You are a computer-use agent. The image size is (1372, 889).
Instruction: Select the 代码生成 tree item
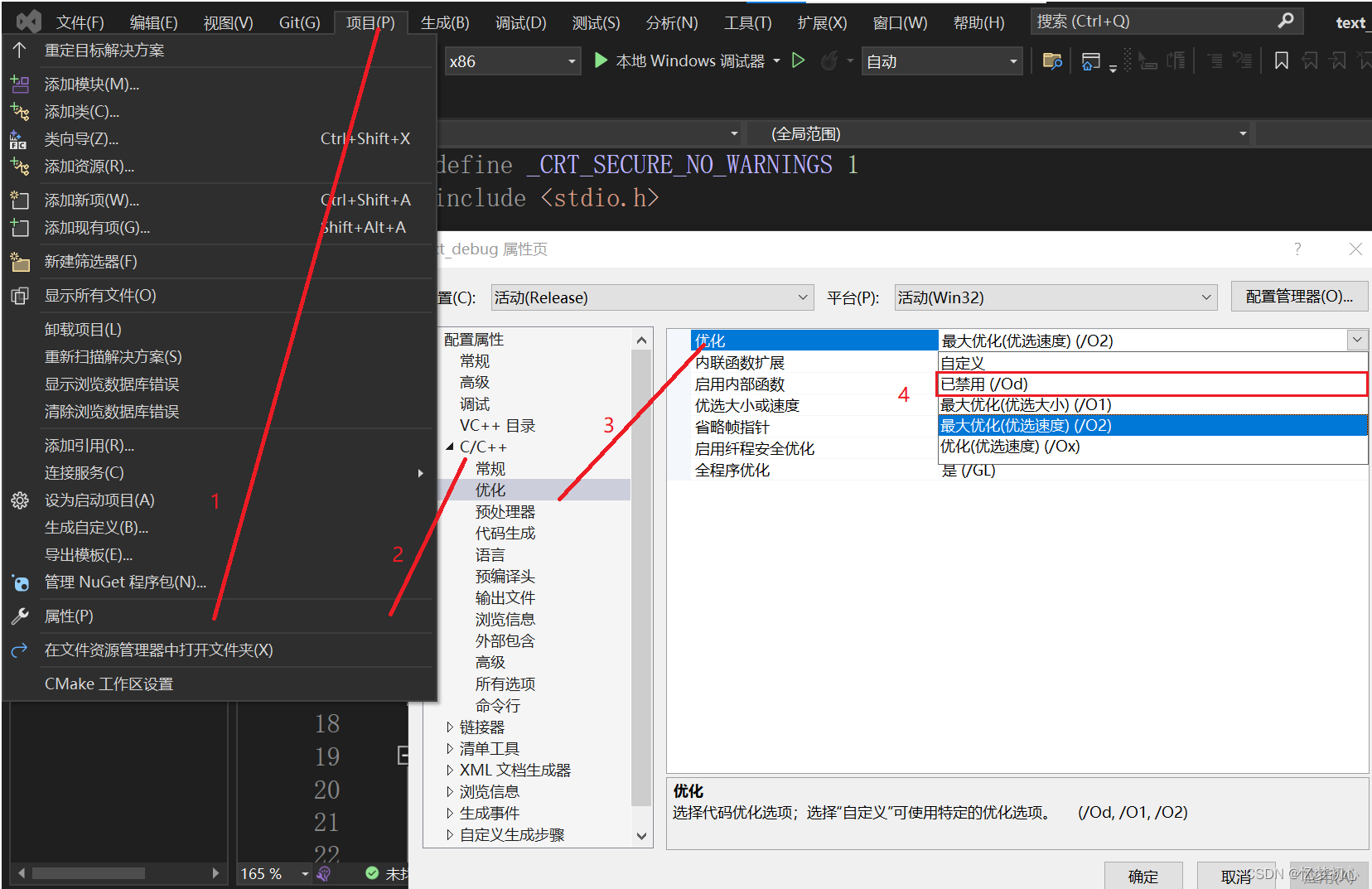(x=505, y=533)
